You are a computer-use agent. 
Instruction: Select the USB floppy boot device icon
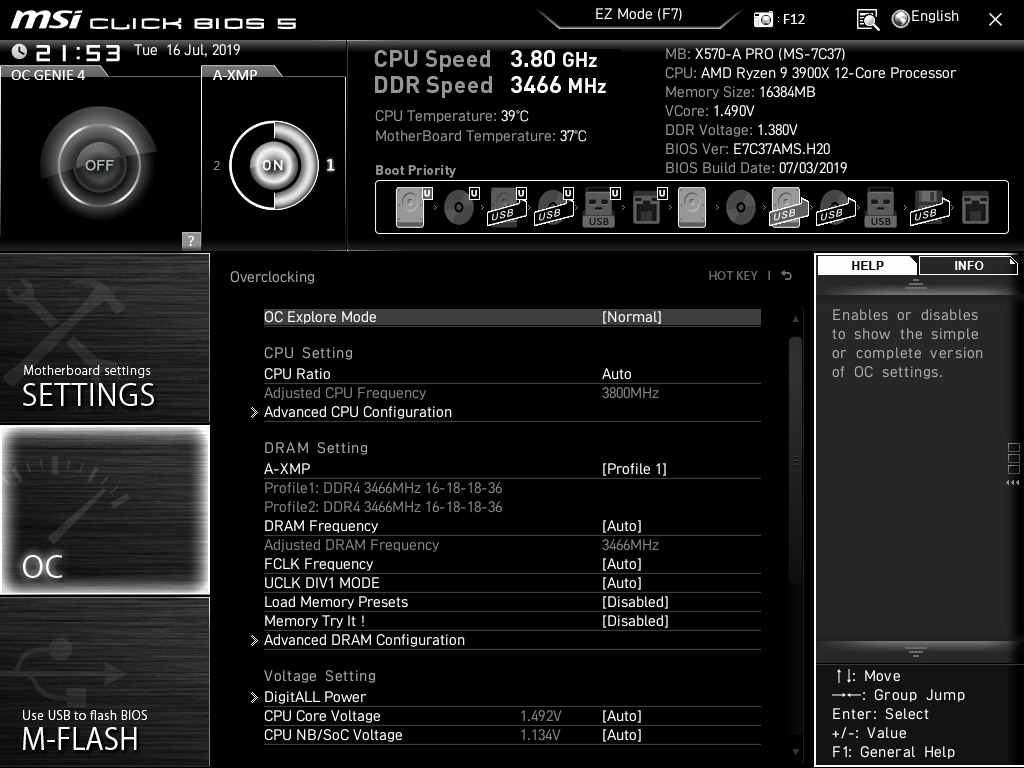(929, 207)
